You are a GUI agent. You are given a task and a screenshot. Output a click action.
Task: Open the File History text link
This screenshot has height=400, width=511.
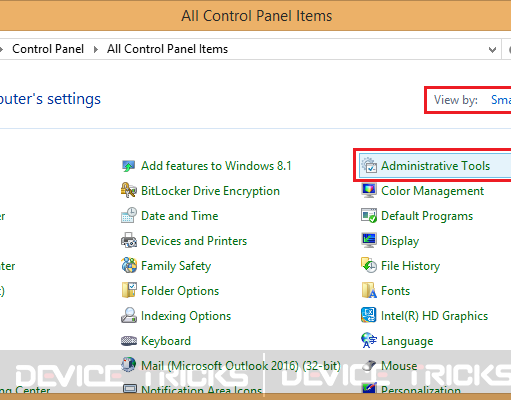(411, 266)
